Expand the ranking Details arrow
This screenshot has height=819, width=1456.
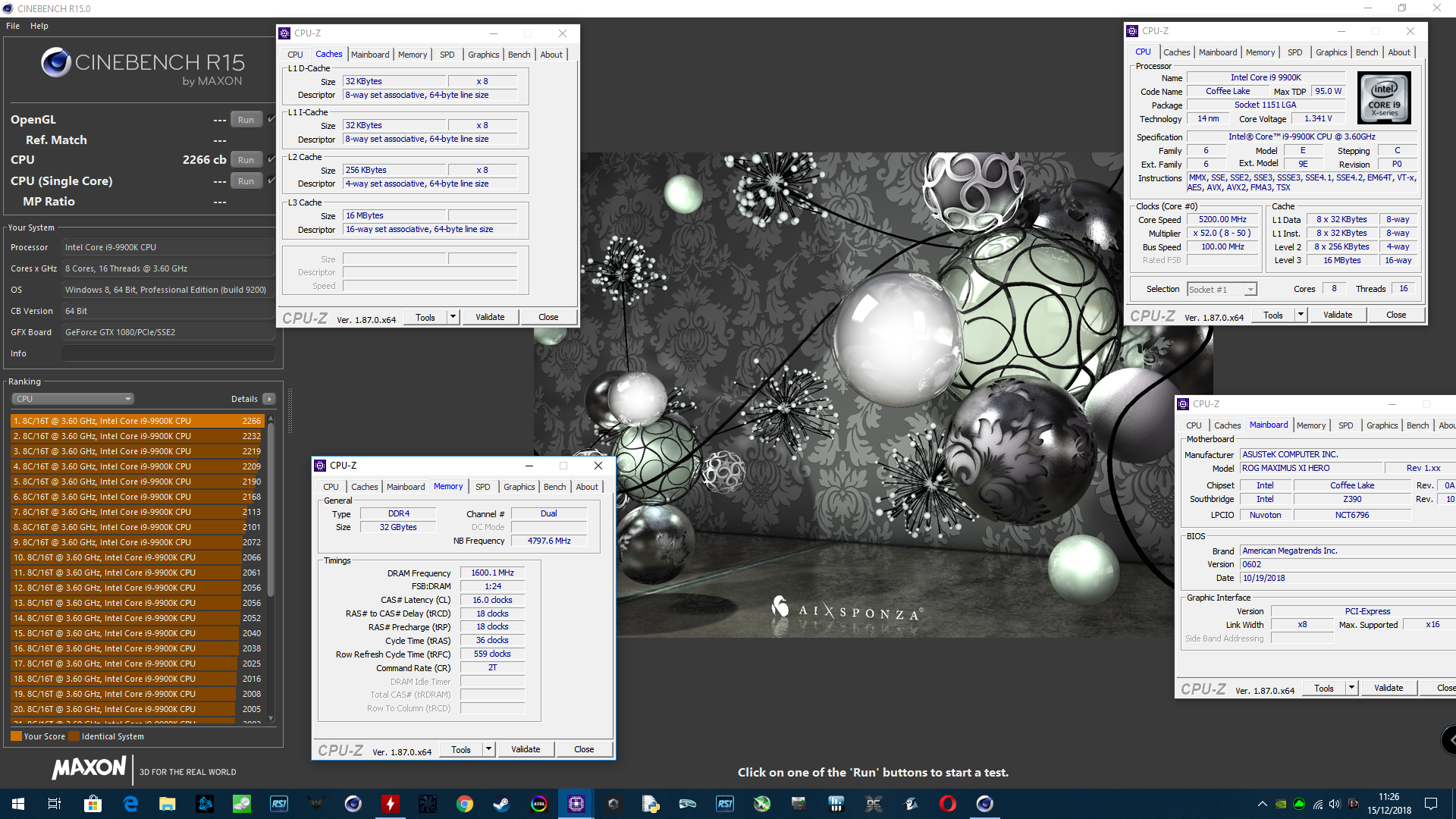tap(269, 399)
